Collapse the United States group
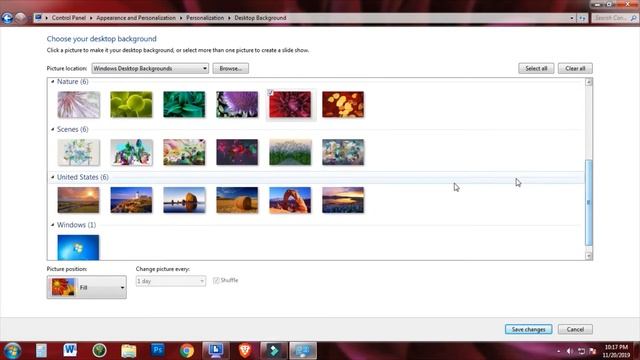 [x=53, y=177]
